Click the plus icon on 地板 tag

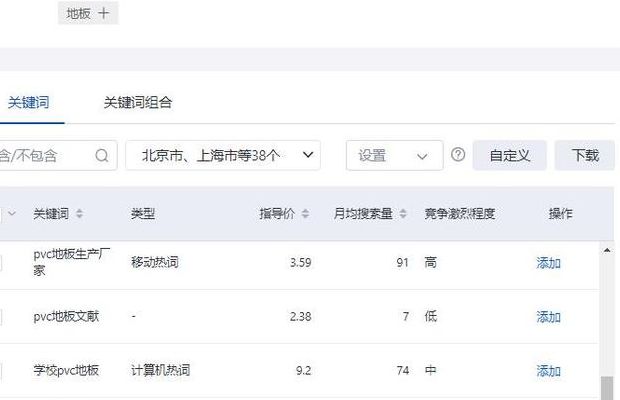tap(104, 13)
